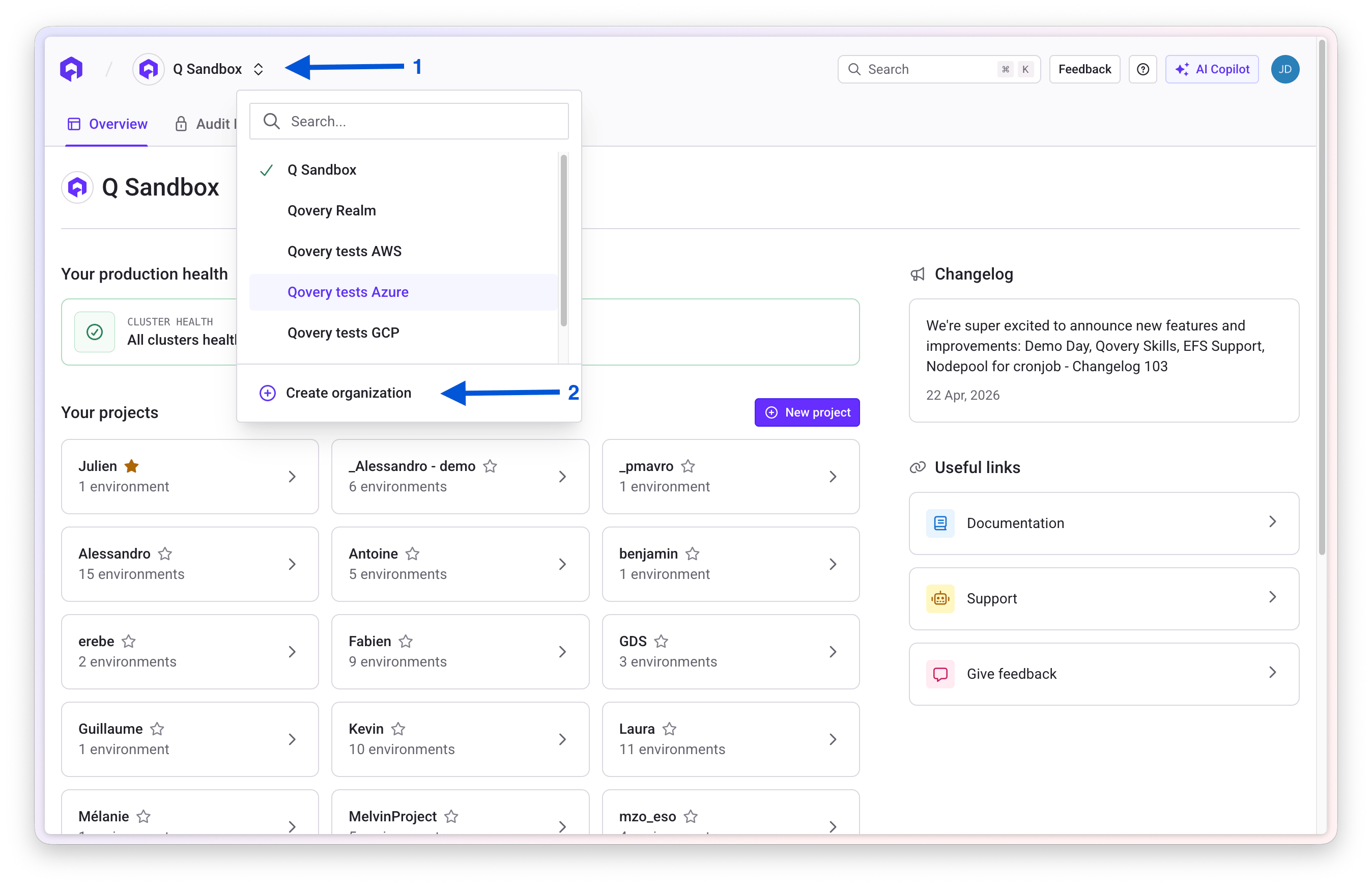Open _pmavro project chevron arrow
The image size is (1372, 887).
pyautogui.click(x=833, y=476)
